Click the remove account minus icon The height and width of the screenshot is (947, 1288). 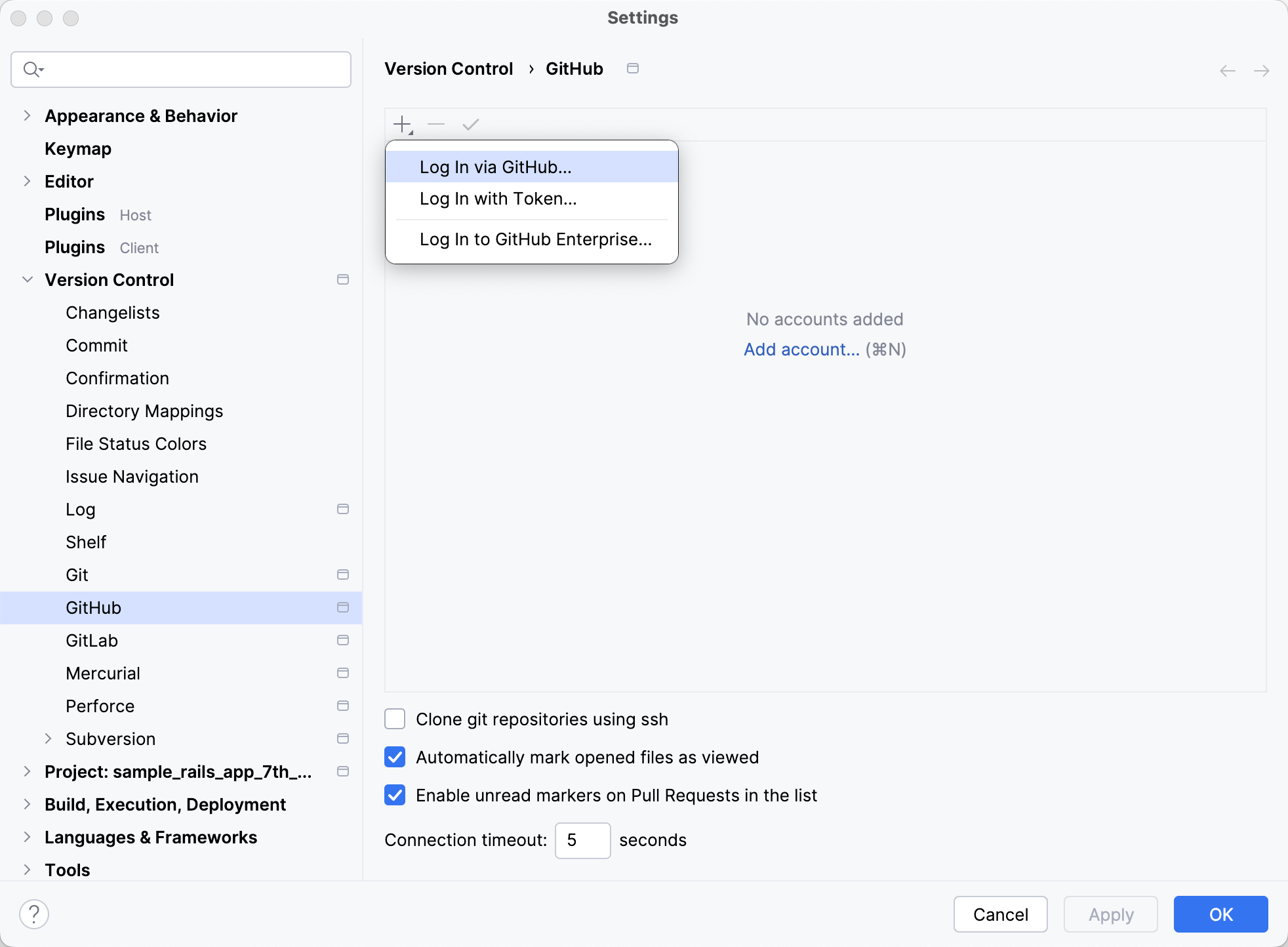(436, 123)
